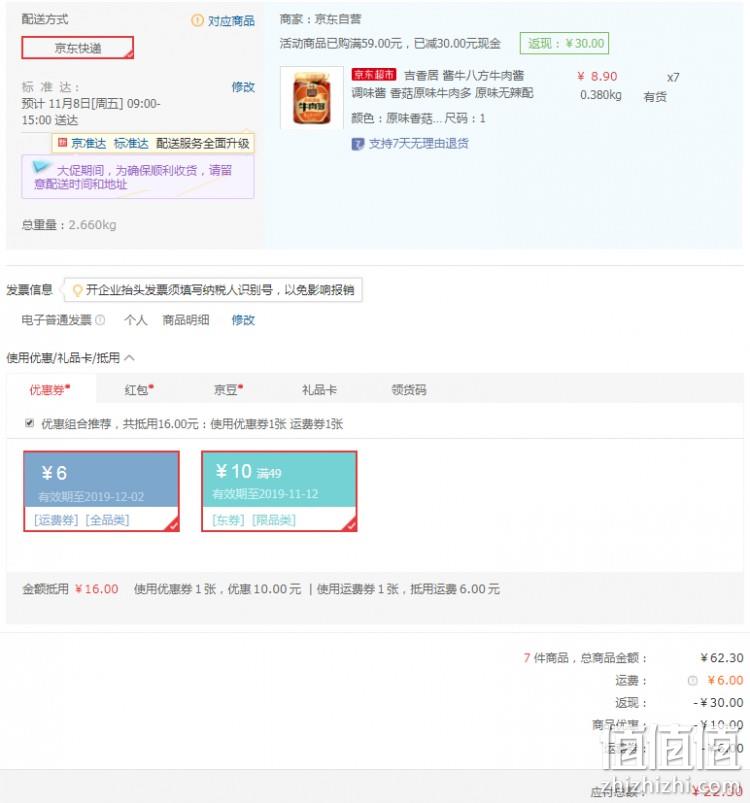The height and width of the screenshot is (803, 750).
Task: Click the 京准达 badge icon
Action: coord(62,142)
